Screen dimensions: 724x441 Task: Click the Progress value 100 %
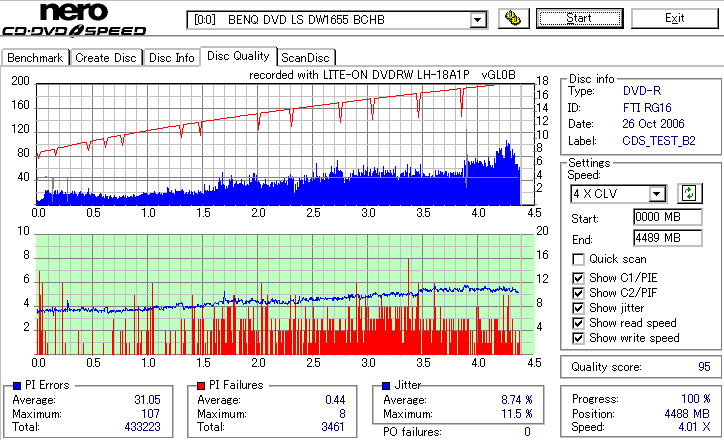(696, 399)
